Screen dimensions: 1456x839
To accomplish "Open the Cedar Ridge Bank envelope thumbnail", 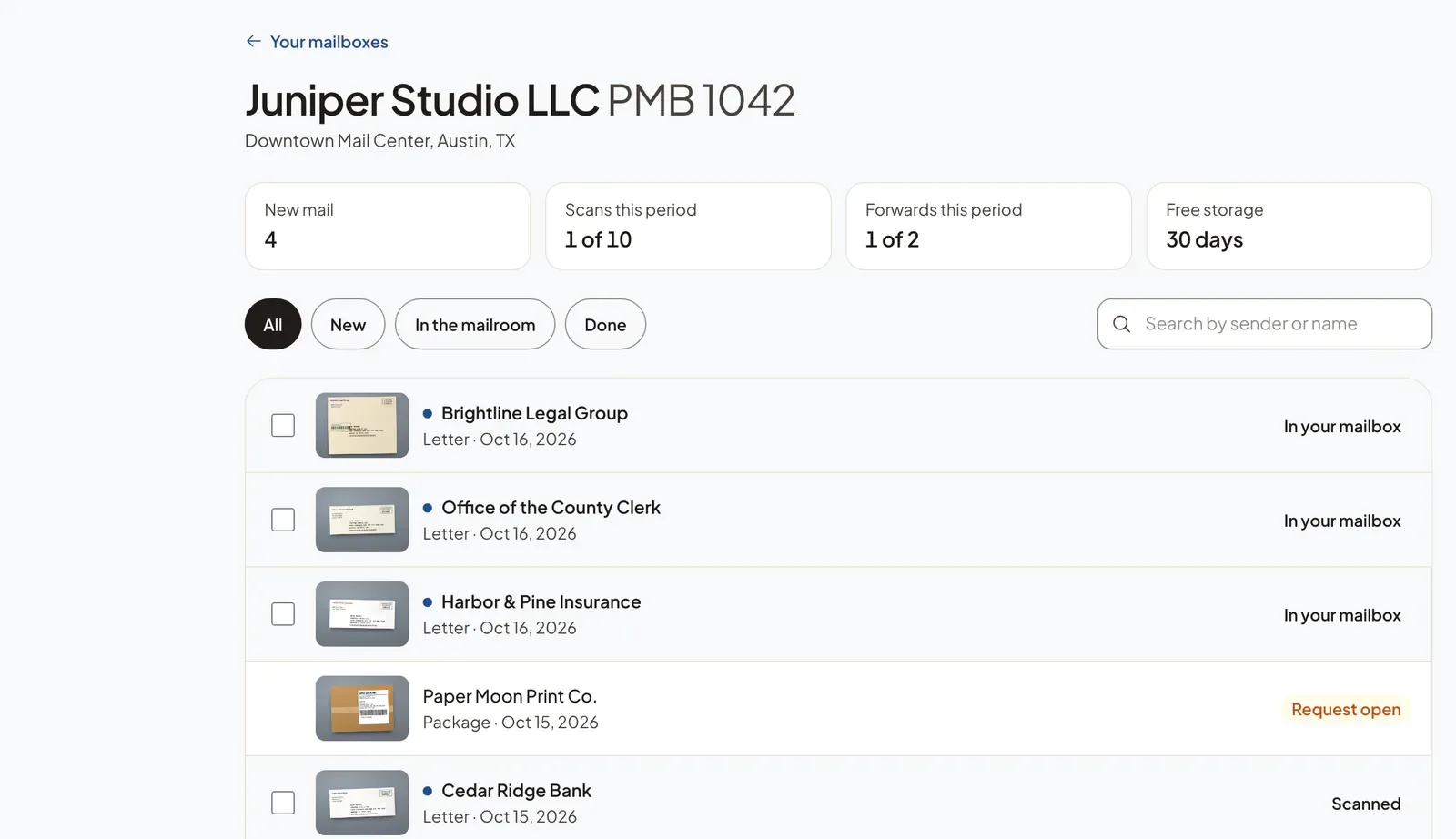I will (x=362, y=803).
